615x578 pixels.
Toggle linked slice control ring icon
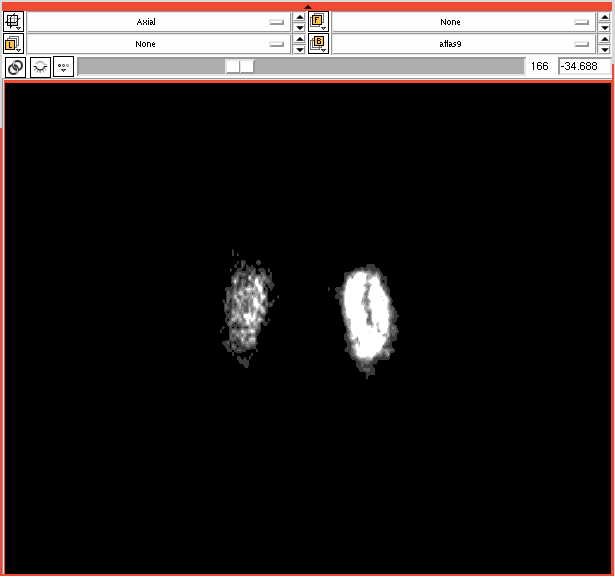click(15, 67)
